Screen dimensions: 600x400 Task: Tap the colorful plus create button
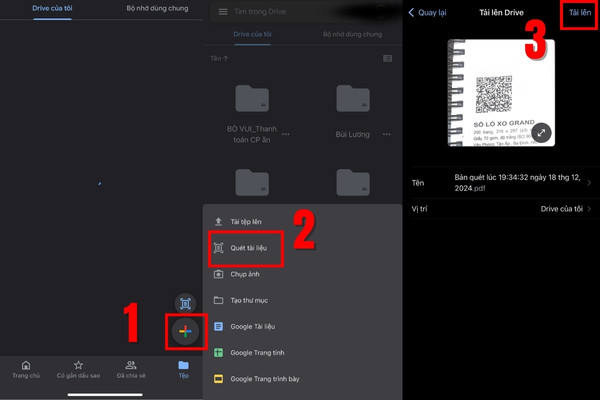click(185, 331)
